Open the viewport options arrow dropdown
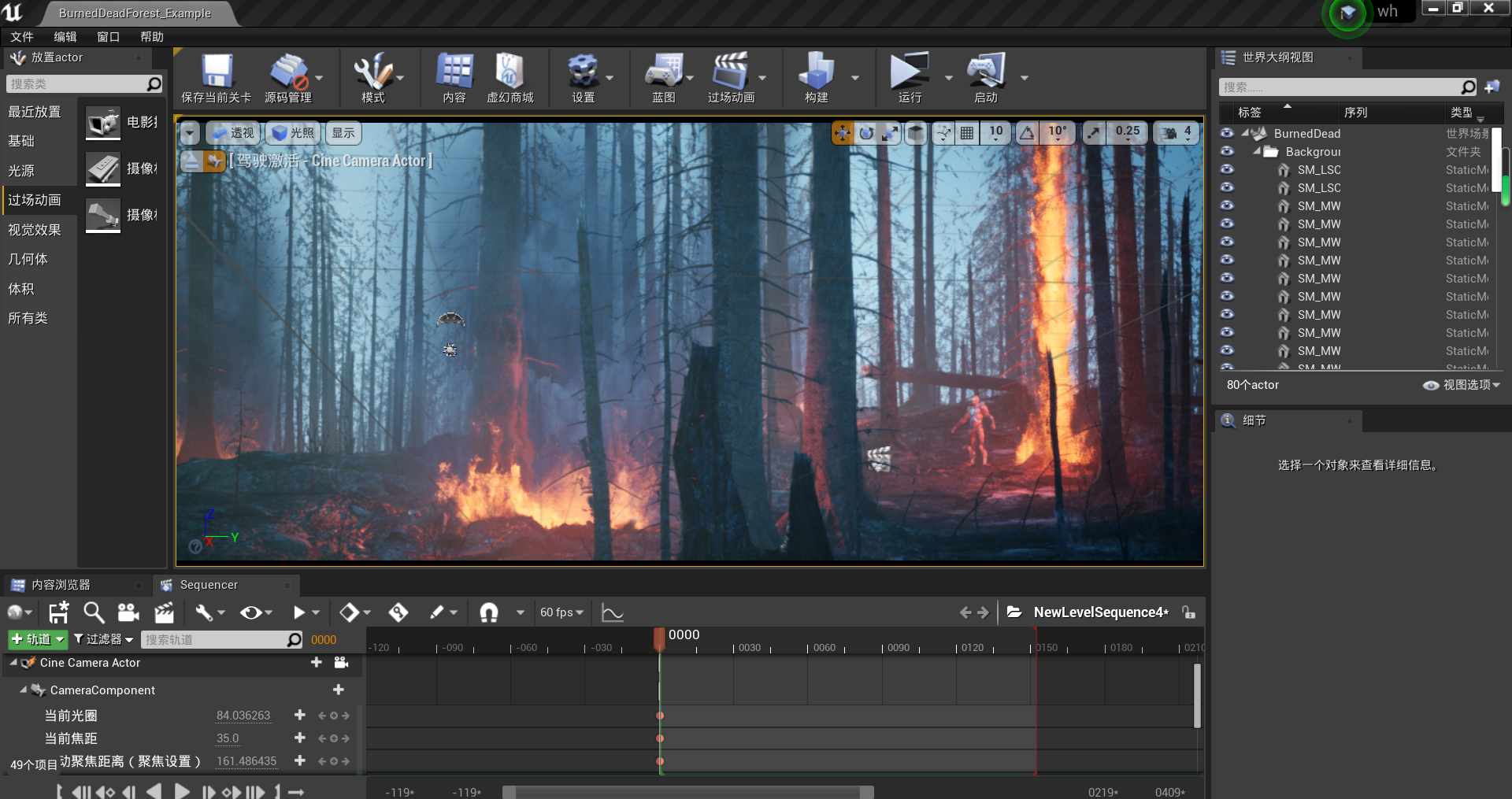This screenshot has width=1512, height=799. coord(190,133)
